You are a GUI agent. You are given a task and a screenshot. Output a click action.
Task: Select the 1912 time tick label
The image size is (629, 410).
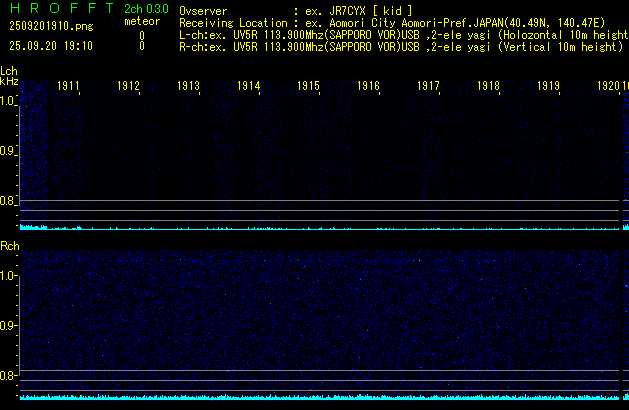point(128,87)
